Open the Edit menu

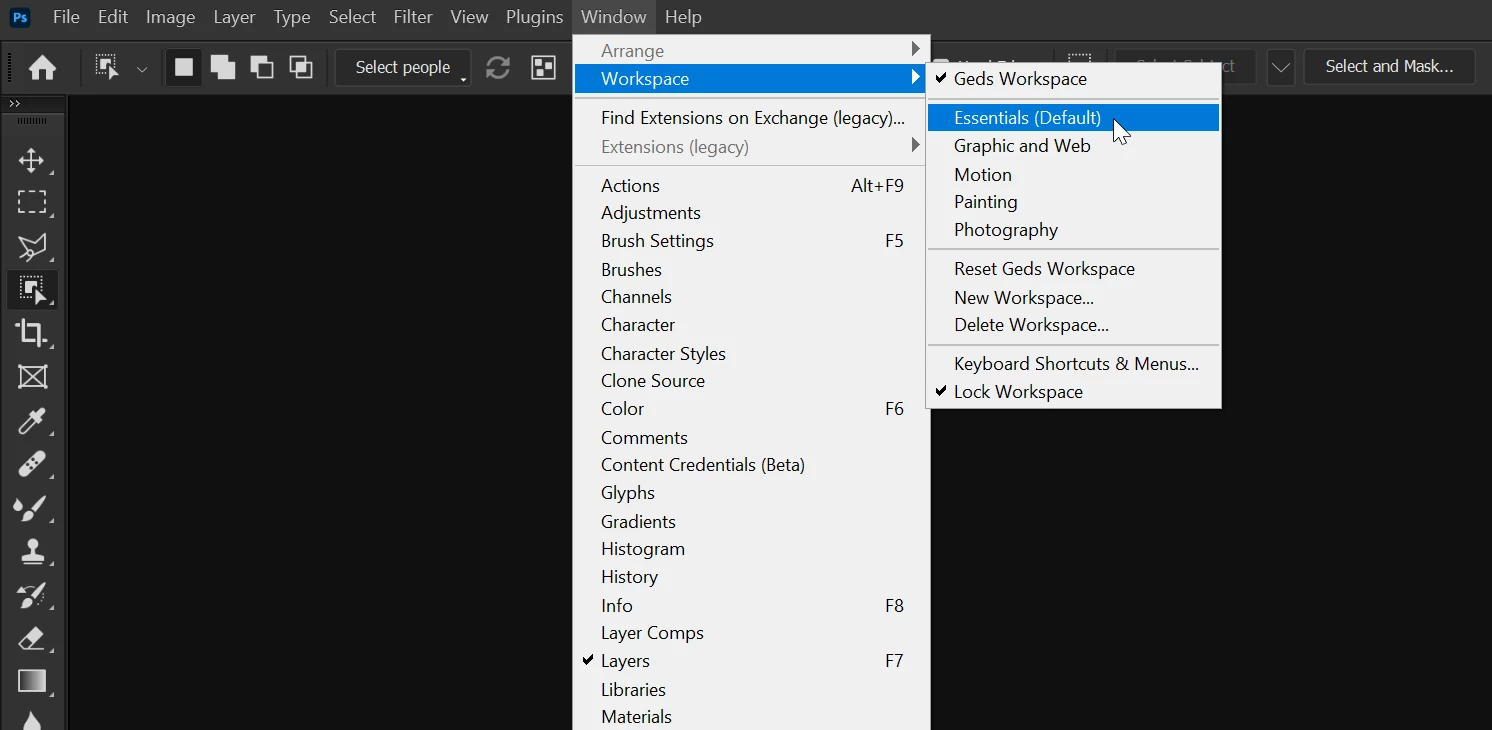[x=113, y=17]
